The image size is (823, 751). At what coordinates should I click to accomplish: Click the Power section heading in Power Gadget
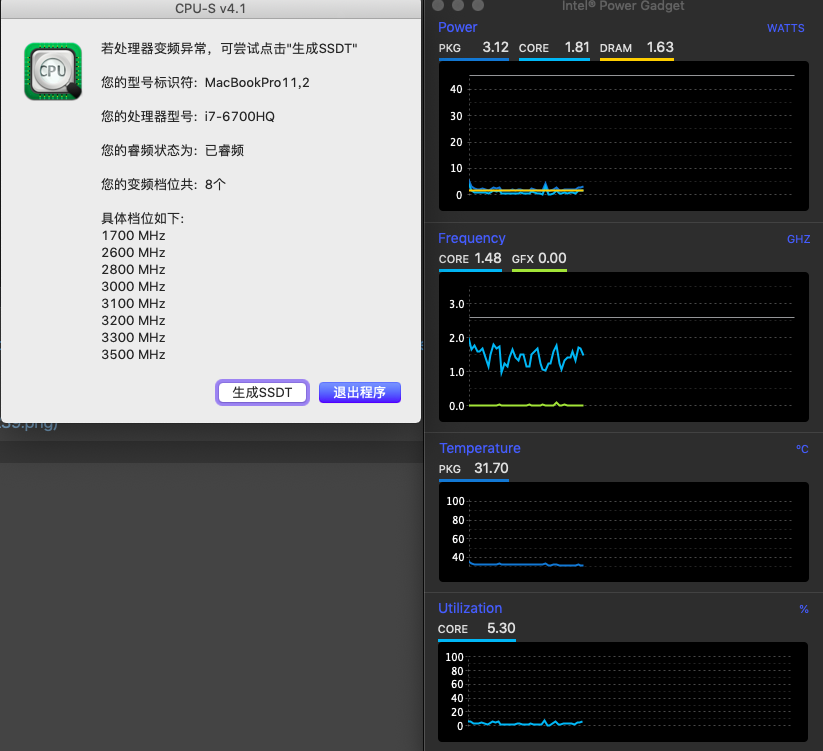pos(458,27)
